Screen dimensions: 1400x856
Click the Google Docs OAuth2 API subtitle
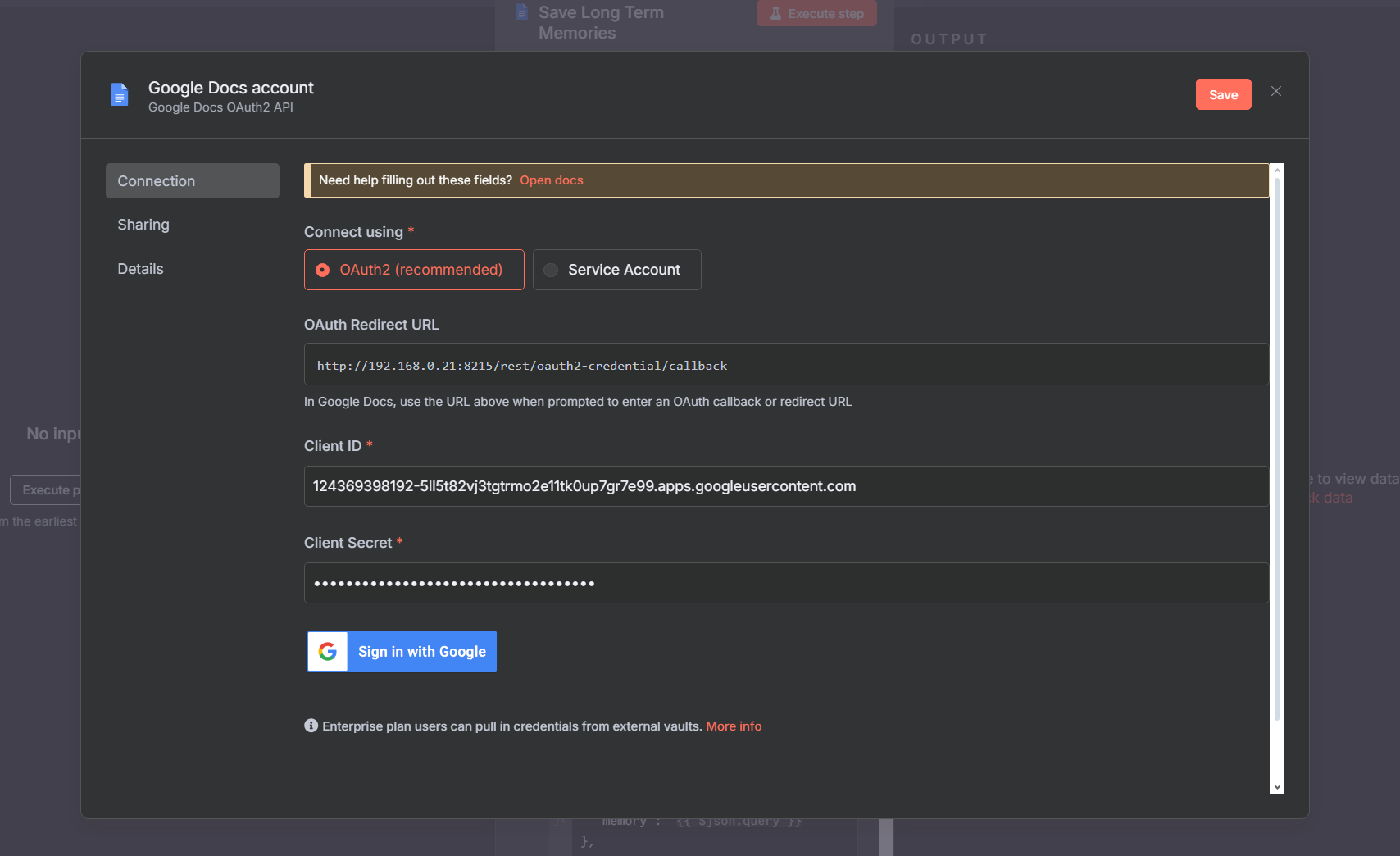click(x=220, y=107)
